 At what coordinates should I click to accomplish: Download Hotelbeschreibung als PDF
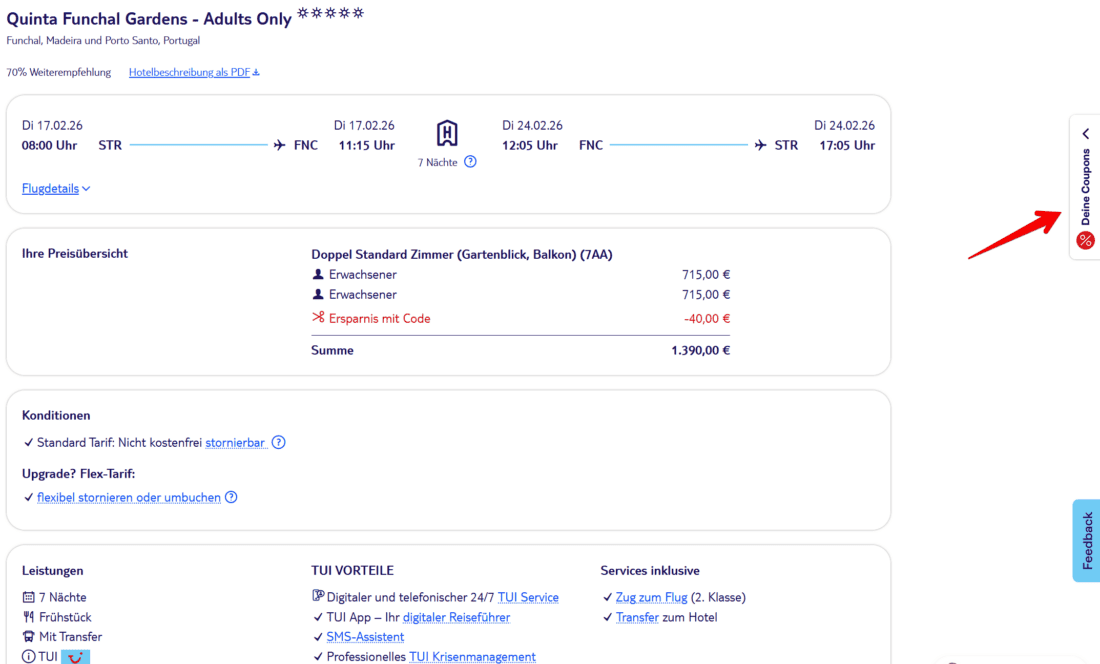194,72
